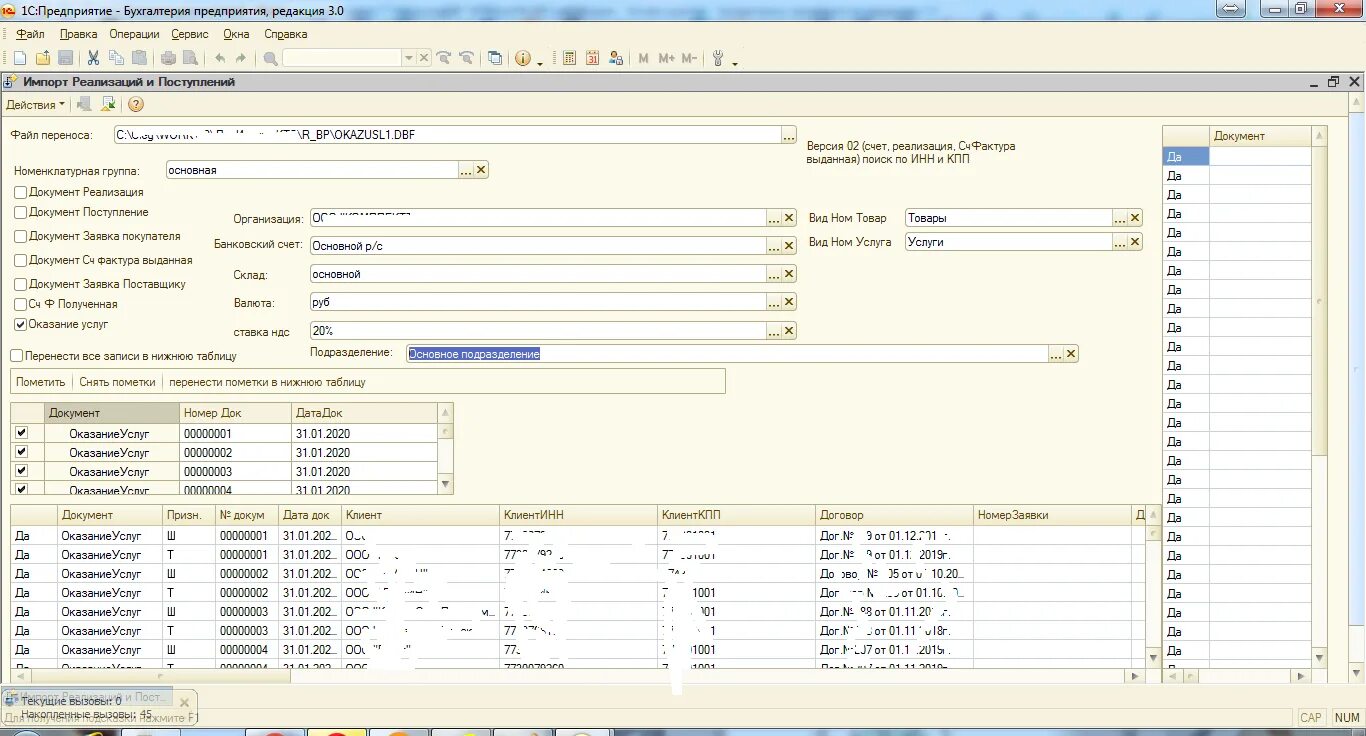Clear the toolbar search field with X
Screen dimensions: 1366x736
(424, 59)
